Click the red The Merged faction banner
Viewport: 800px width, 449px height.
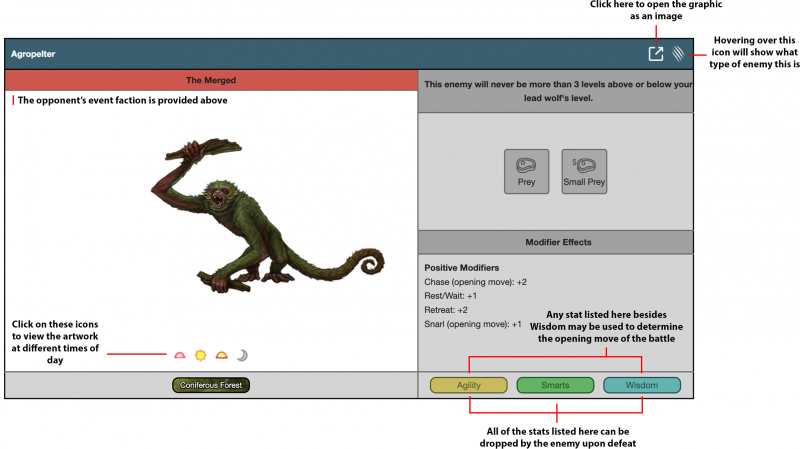[211, 80]
